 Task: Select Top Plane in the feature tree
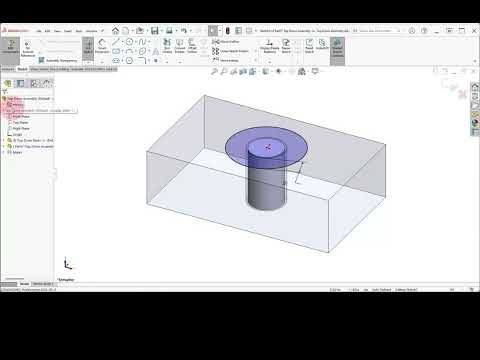click(x=18, y=122)
